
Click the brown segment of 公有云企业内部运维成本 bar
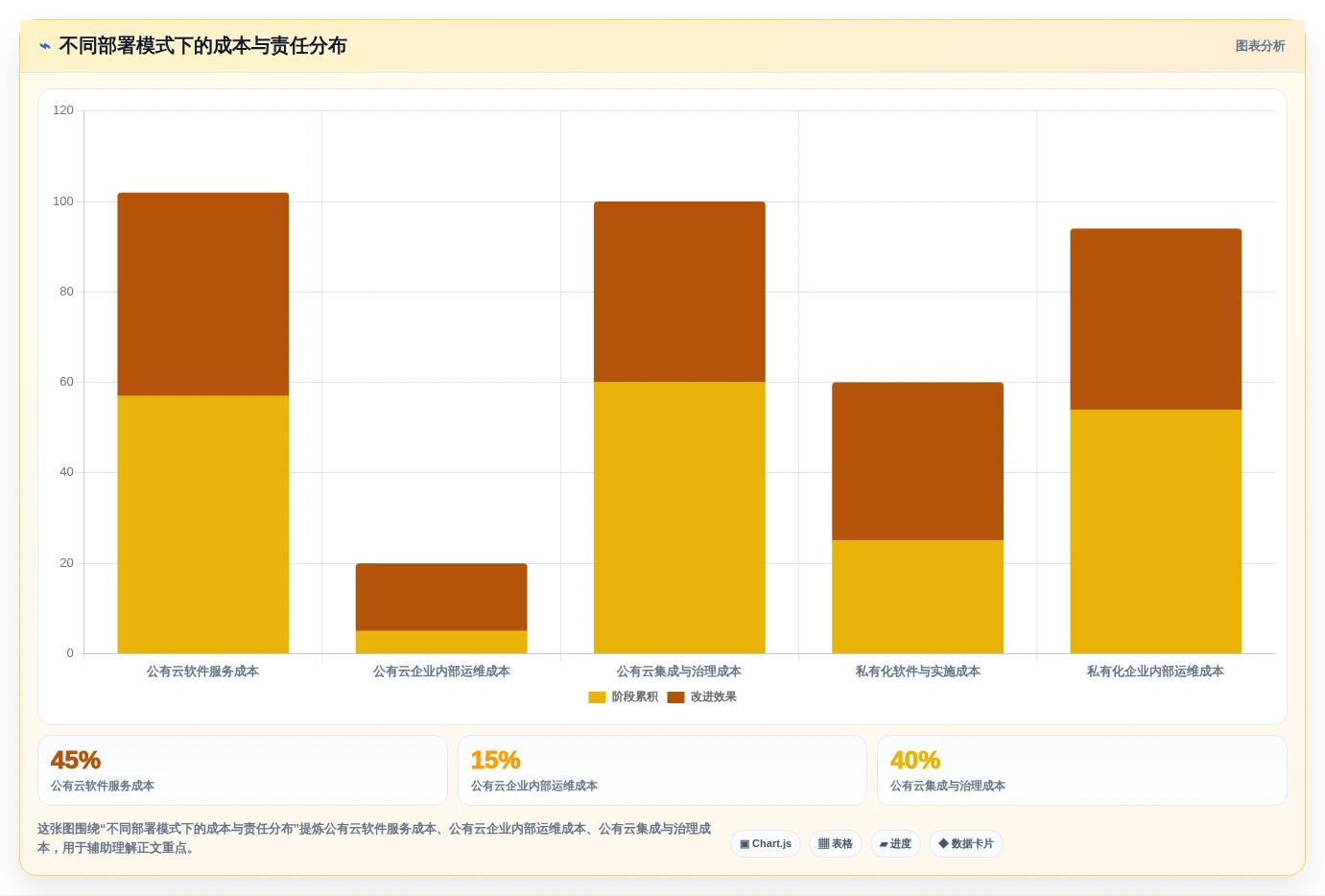pyautogui.click(x=441, y=597)
